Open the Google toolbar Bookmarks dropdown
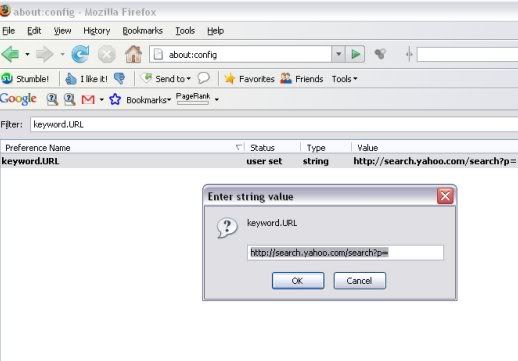The height and width of the screenshot is (361, 518). [149, 100]
